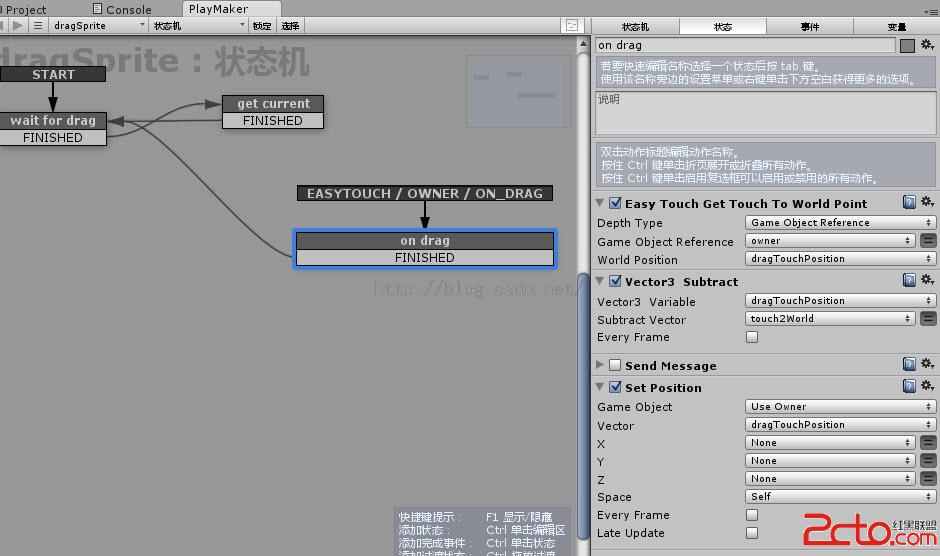Open the window options menu icon
Viewport: 940px width, 556px height.
(x=931, y=11)
